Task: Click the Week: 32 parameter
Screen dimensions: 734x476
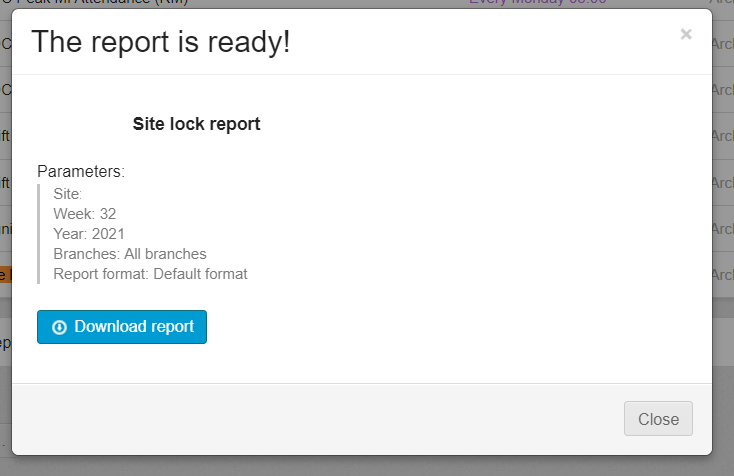Action: tap(85, 214)
